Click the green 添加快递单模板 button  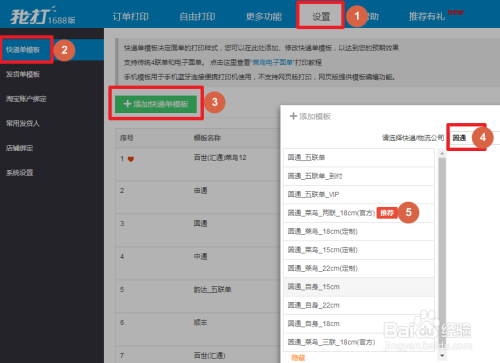(x=156, y=104)
